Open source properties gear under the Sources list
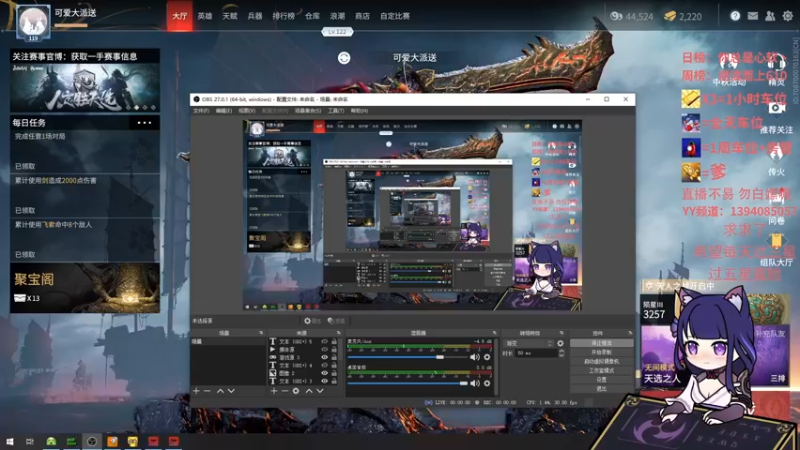800x450 pixels. click(296, 391)
